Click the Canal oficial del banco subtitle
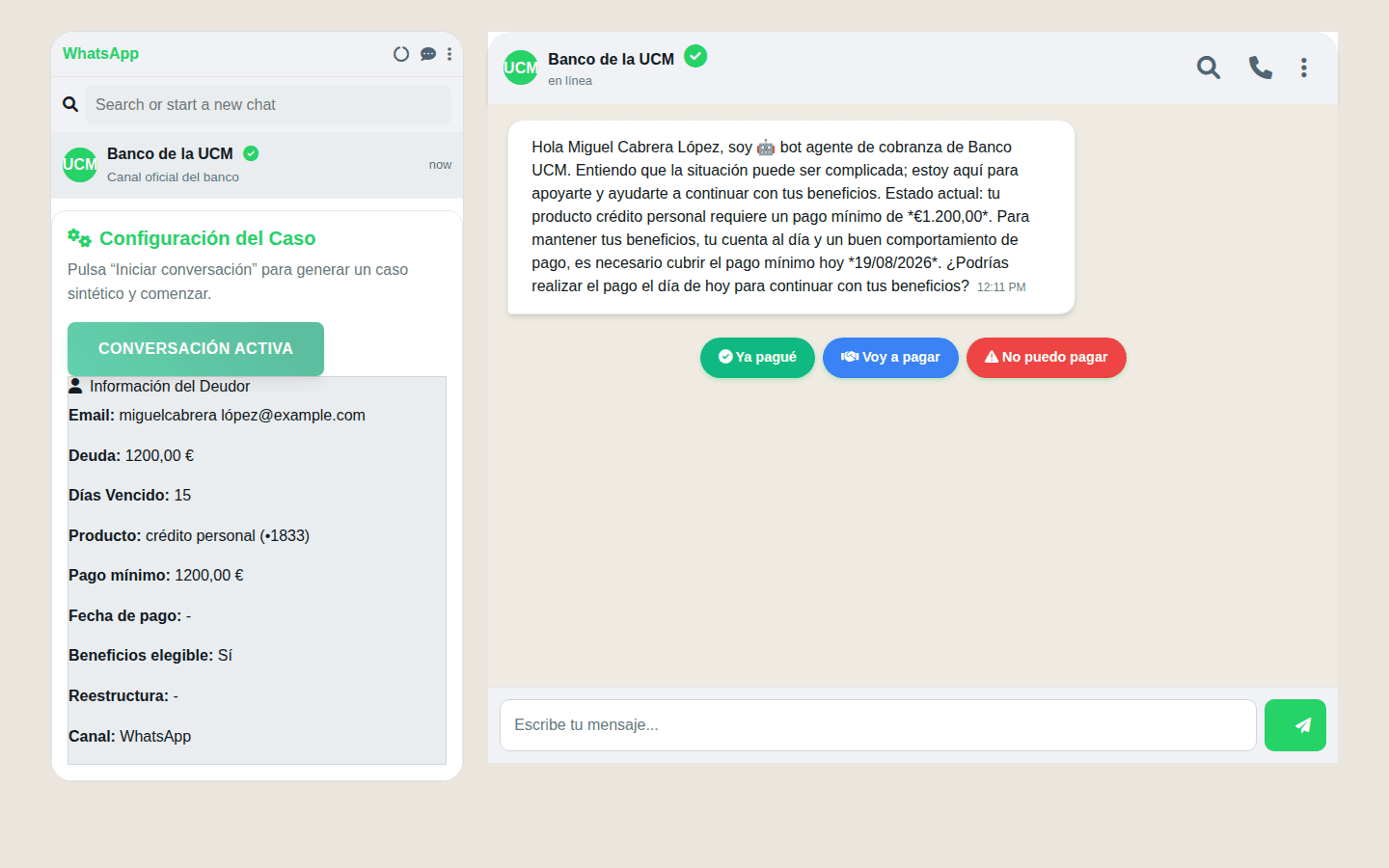This screenshot has width=1389, height=868. pyautogui.click(x=173, y=177)
